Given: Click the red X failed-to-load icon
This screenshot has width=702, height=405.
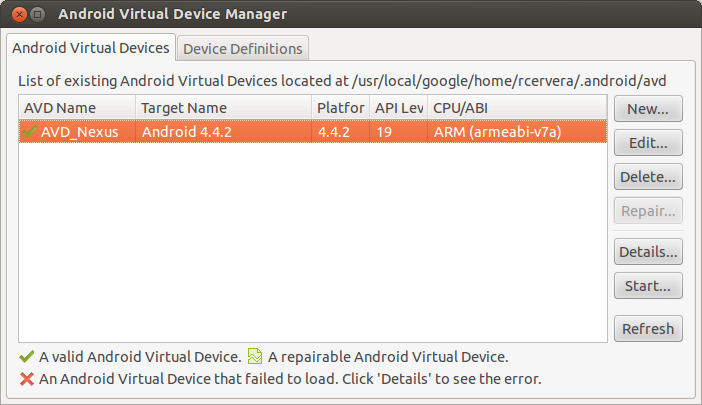Looking at the screenshot, I should coord(26,379).
